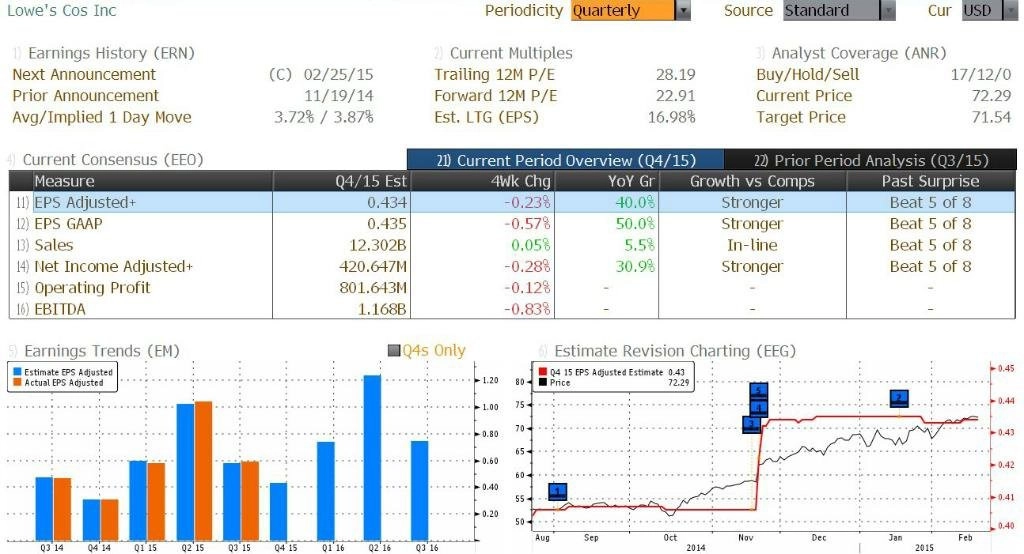Screen dimensions: 1024x554
Task: Click the Current Price value 72.29
Action: click(991, 95)
